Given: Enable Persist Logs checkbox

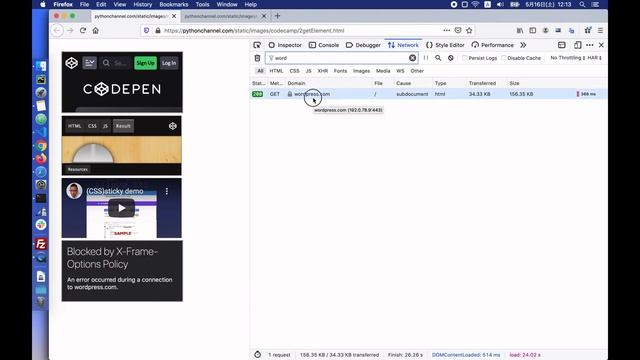Looking at the screenshot, I should point(464,58).
